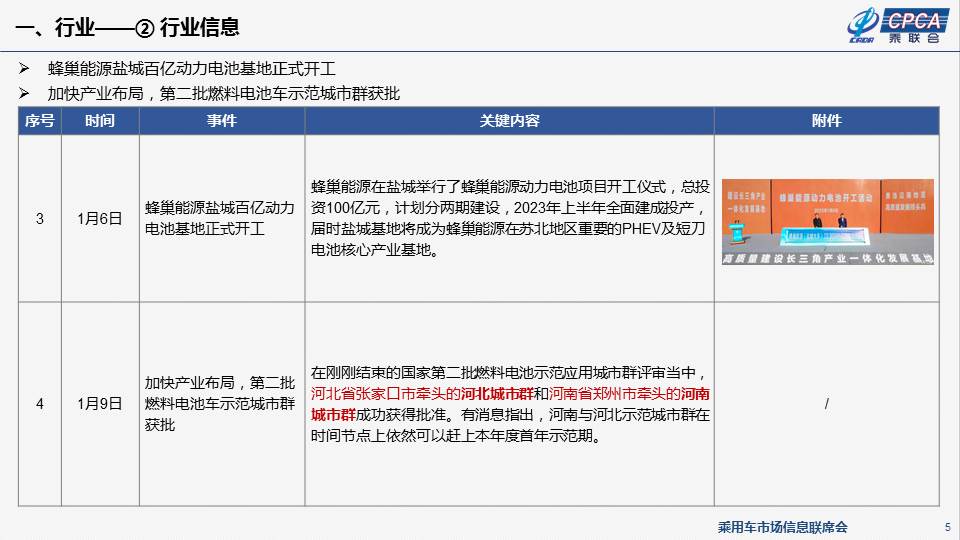The width and height of the screenshot is (960, 540).
Task: Click event cell '加快产业布局，第二批燃料电池车示范城市群获批' in row 4
Action: [x=220, y=403]
